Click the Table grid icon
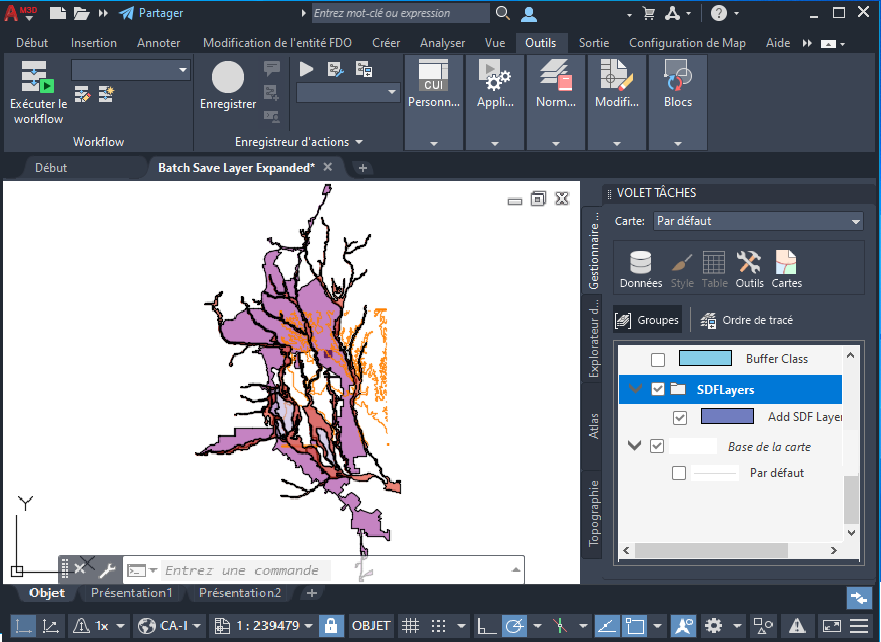 [714, 262]
